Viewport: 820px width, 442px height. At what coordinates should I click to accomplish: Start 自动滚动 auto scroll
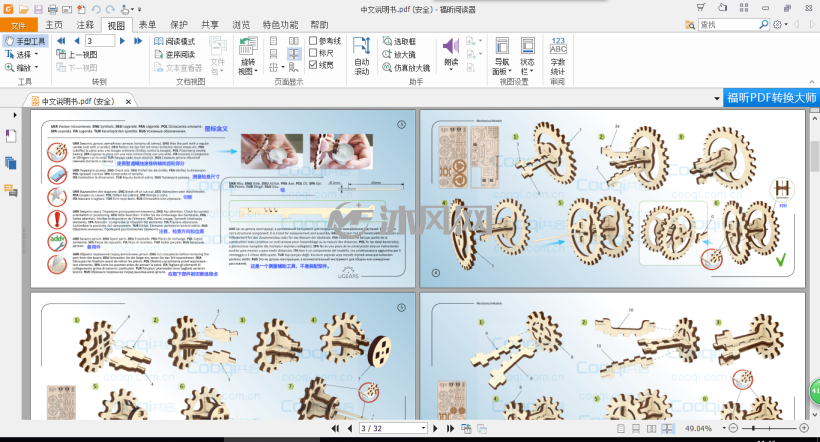pyautogui.click(x=361, y=56)
